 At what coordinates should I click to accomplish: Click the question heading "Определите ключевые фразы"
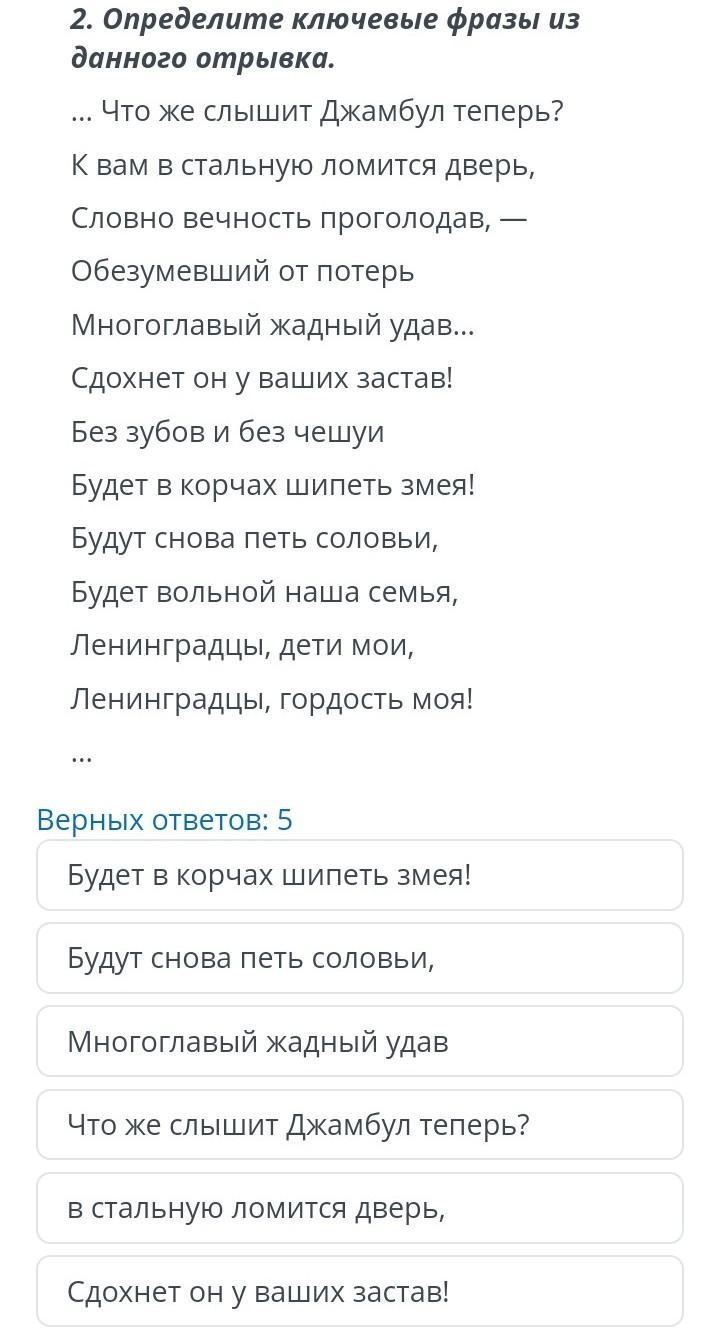[x=325, y=38]
